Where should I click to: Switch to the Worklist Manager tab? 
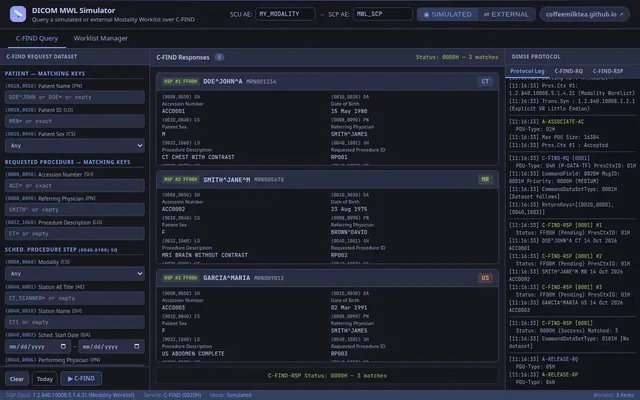click(100, 38)
